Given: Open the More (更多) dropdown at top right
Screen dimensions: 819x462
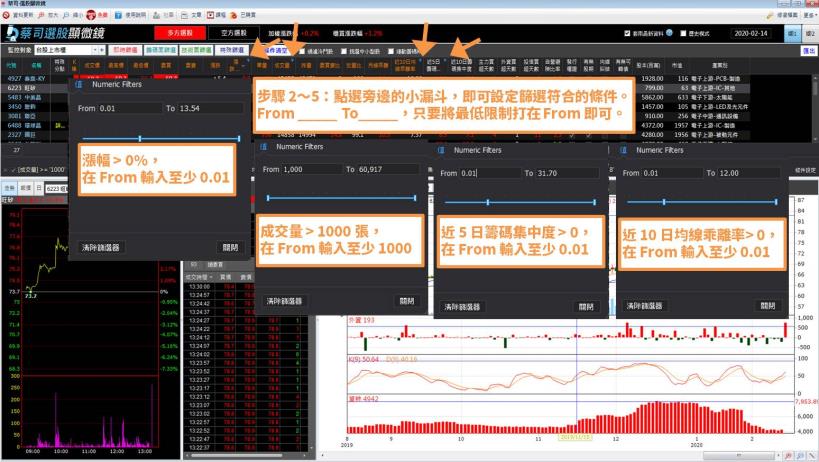Looking at the screenshot, I should point(811,15).
